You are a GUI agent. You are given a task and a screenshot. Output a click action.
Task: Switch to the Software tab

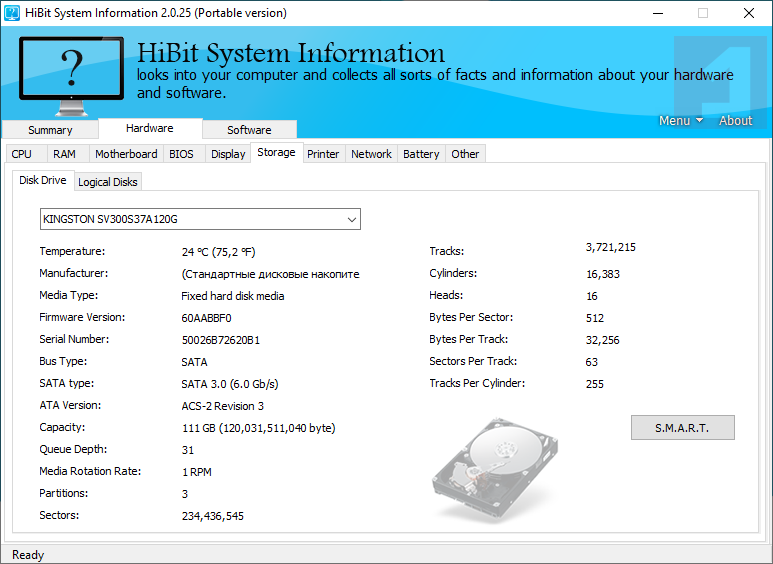coord(249,130)
